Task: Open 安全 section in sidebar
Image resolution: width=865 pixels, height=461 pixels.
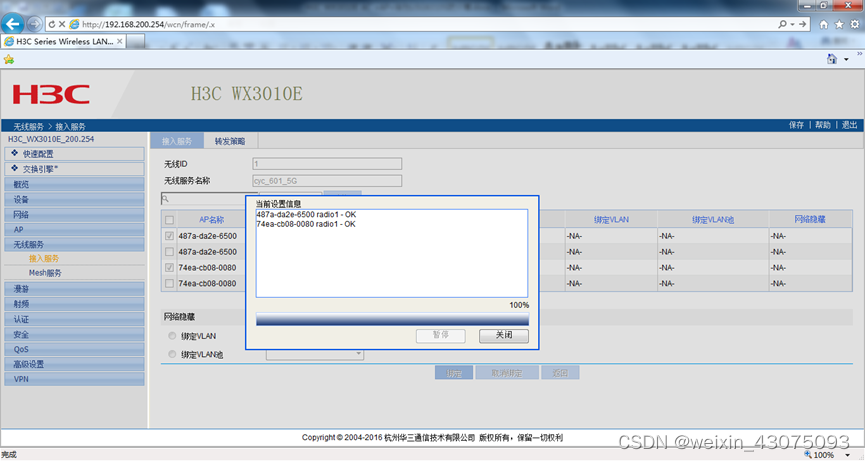Action: coord(74,334)
